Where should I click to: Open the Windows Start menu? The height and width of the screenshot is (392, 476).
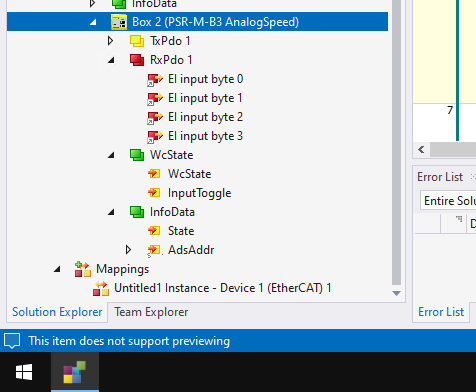click(x=24, y=372)
